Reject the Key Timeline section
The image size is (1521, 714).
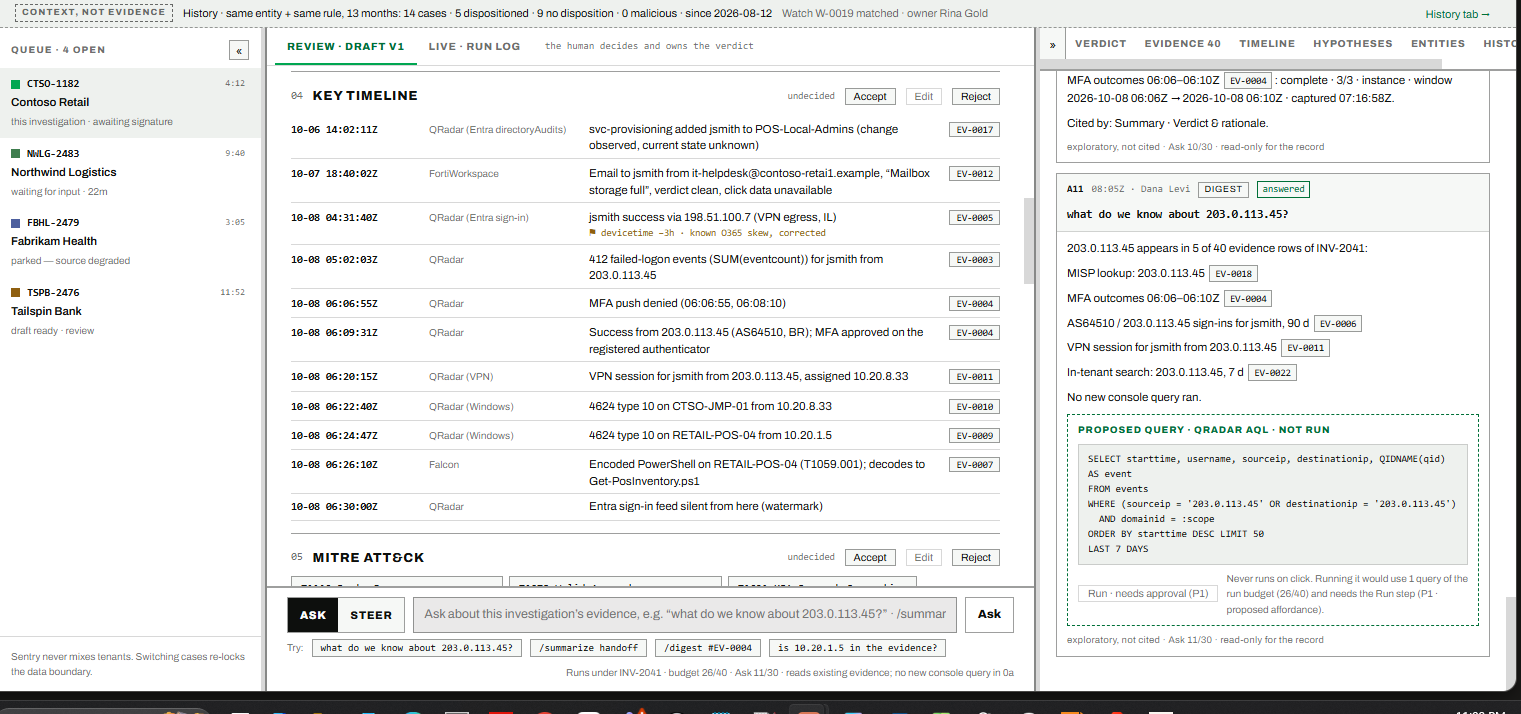coord(975,96)
